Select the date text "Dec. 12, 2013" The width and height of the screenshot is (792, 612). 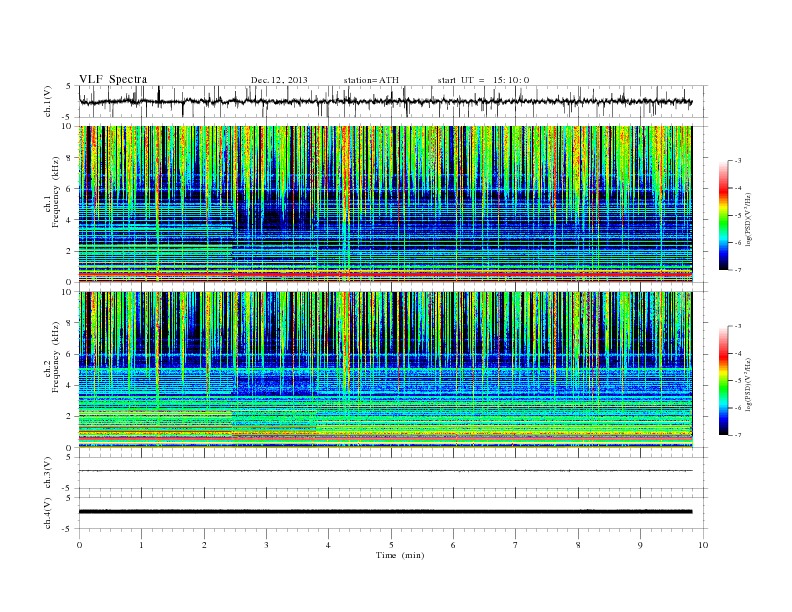pos(279,80)
